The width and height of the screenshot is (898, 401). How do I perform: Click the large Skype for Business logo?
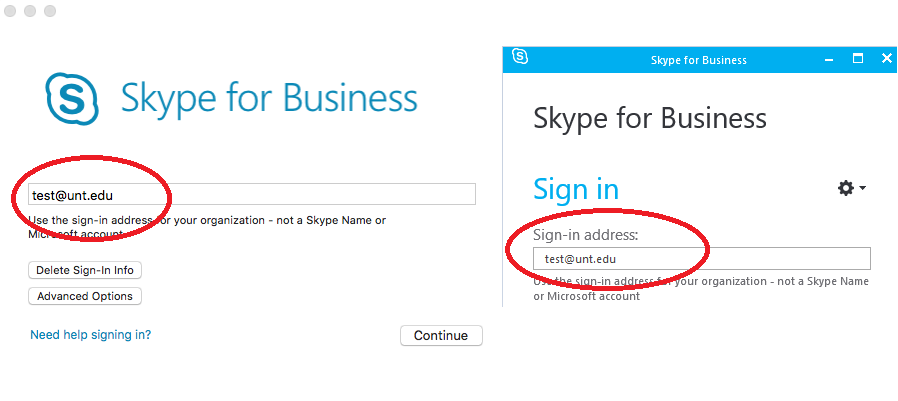coord(72,98)
